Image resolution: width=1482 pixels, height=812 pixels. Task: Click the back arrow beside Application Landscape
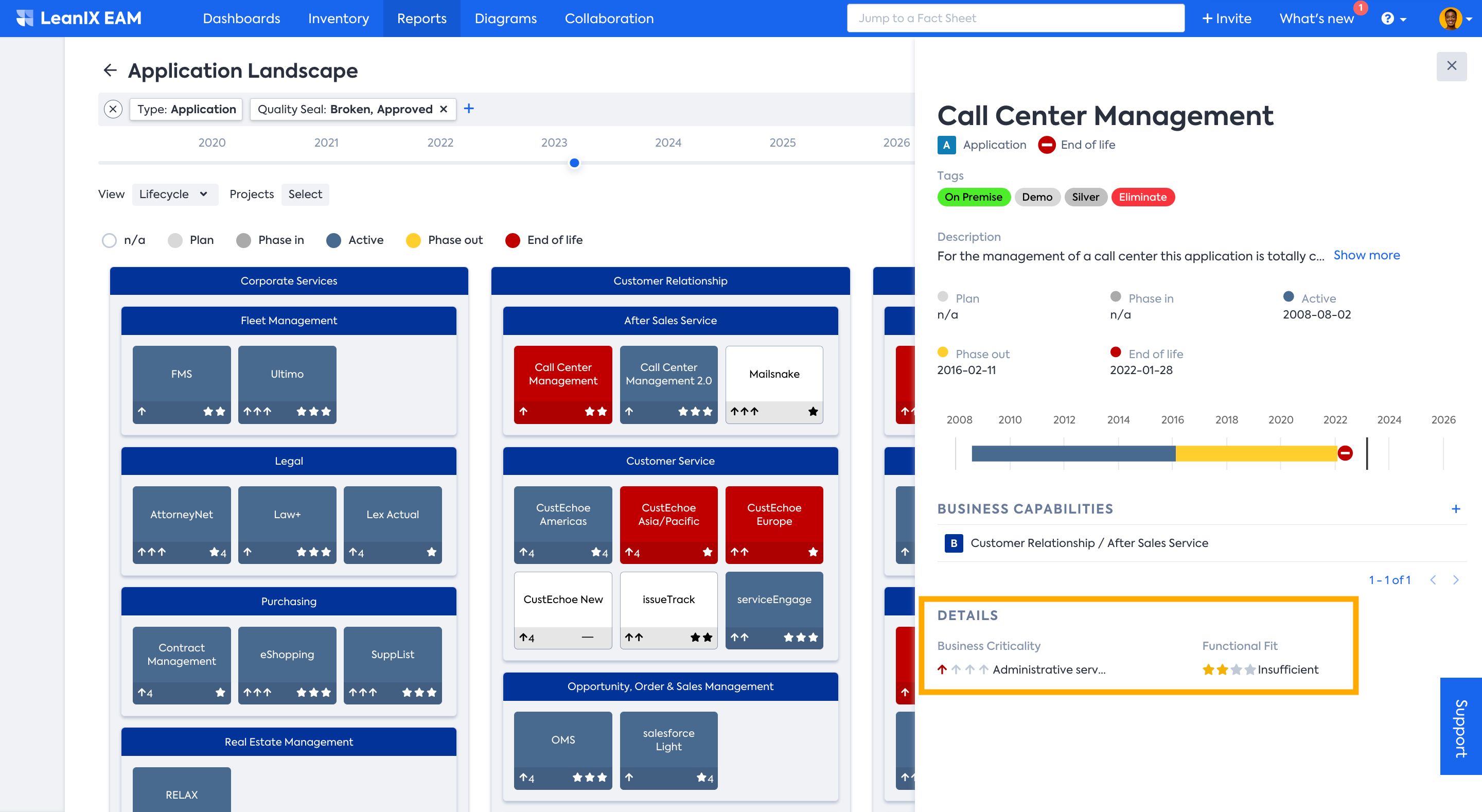(110, 70)
